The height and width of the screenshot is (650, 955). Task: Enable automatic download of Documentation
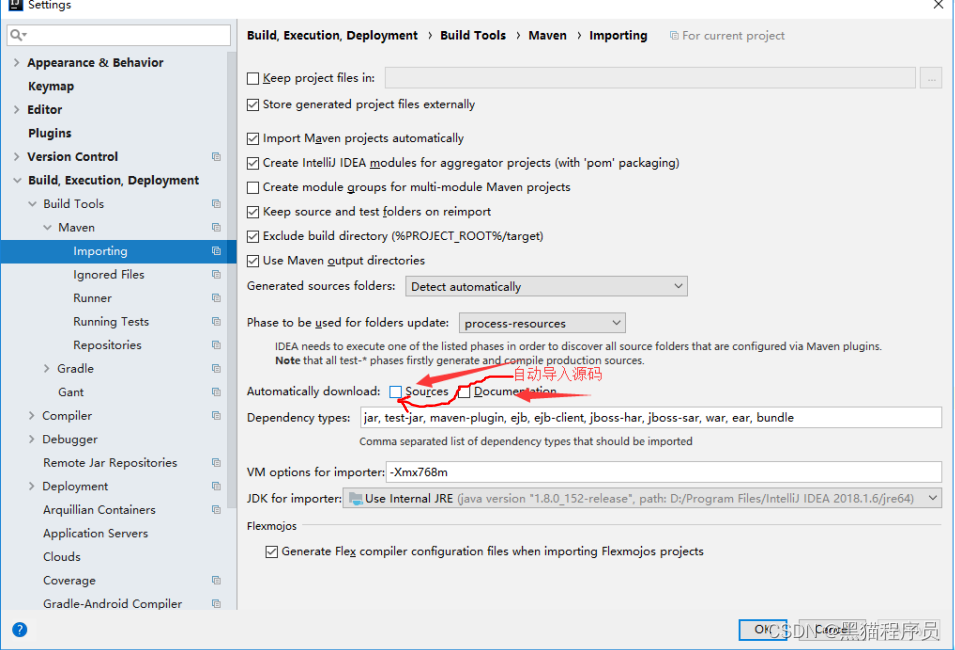[464, 392]
